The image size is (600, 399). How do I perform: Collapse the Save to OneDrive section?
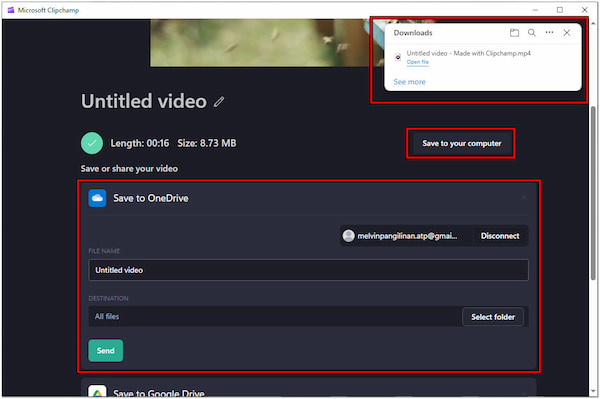[524, 198]
